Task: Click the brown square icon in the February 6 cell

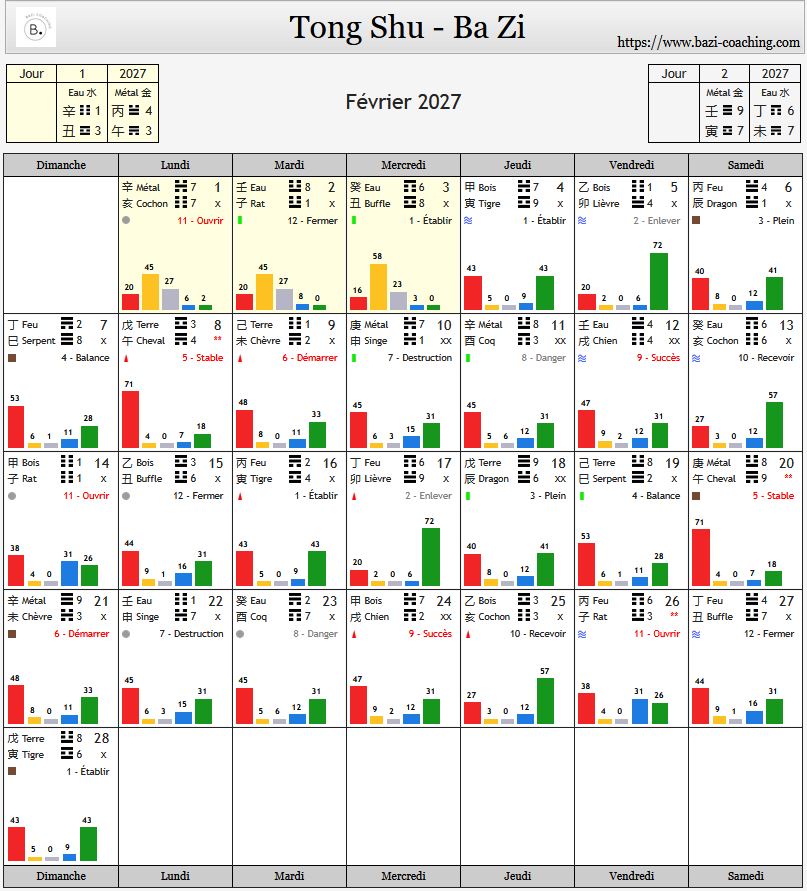Action: (x=695, y=220)
